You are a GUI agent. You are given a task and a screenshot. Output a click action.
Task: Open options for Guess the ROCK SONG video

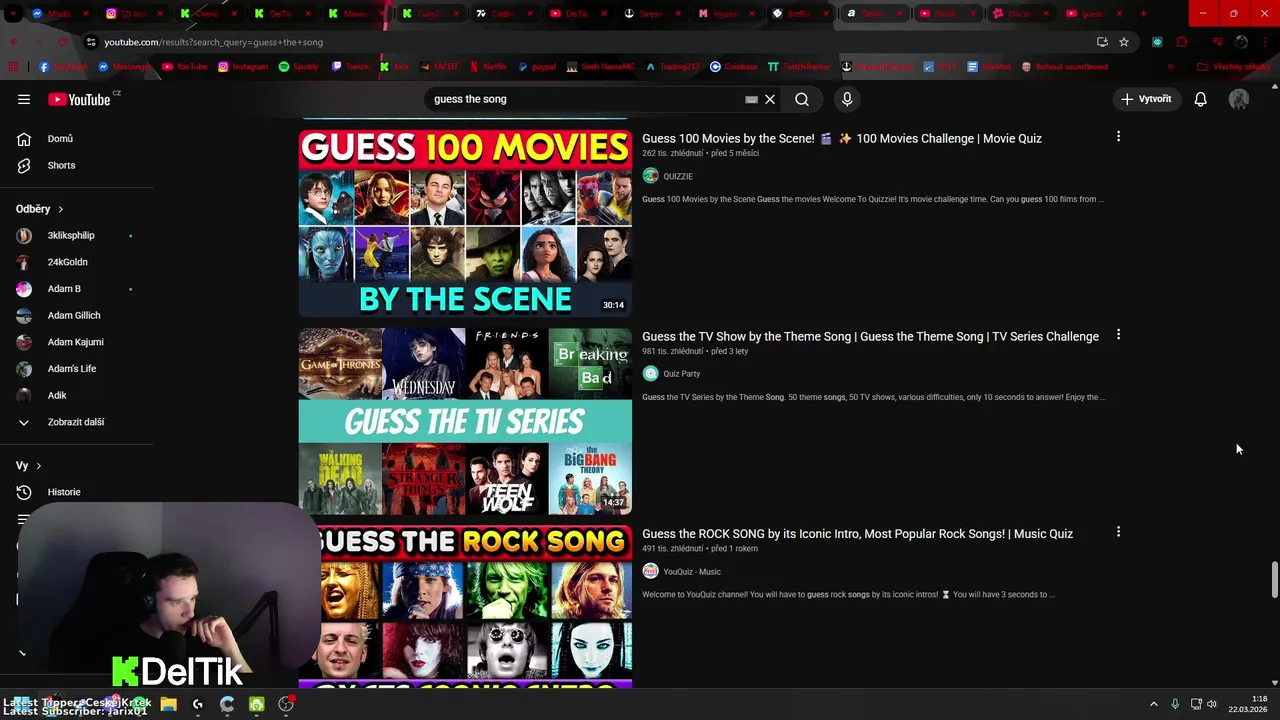click(1118, 532)
